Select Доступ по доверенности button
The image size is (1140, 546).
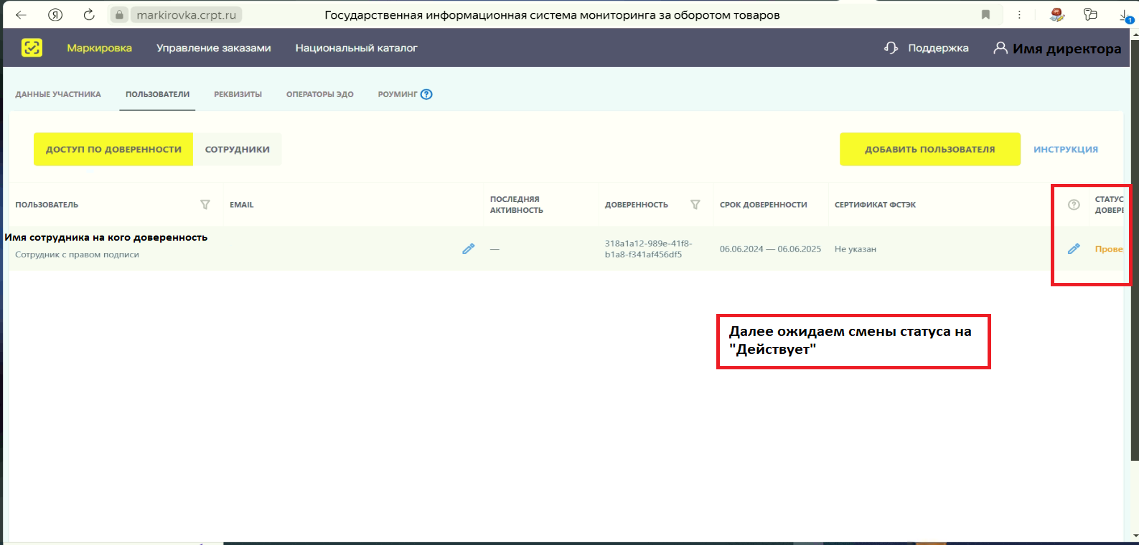tap(113, 149)
